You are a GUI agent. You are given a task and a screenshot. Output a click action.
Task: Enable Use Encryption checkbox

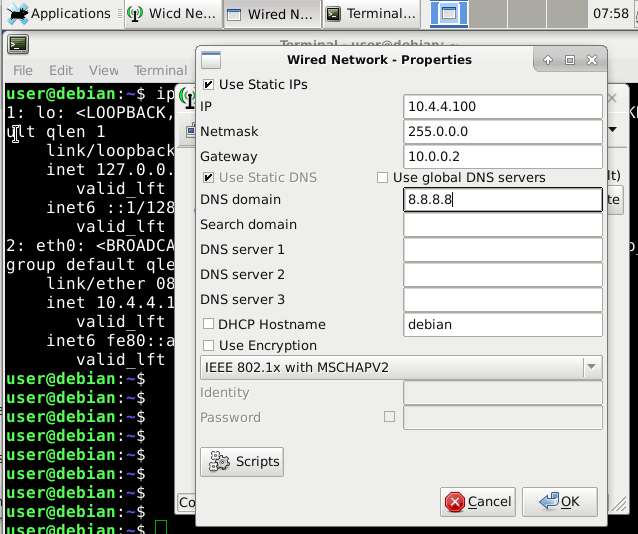(x=208, y=345)
